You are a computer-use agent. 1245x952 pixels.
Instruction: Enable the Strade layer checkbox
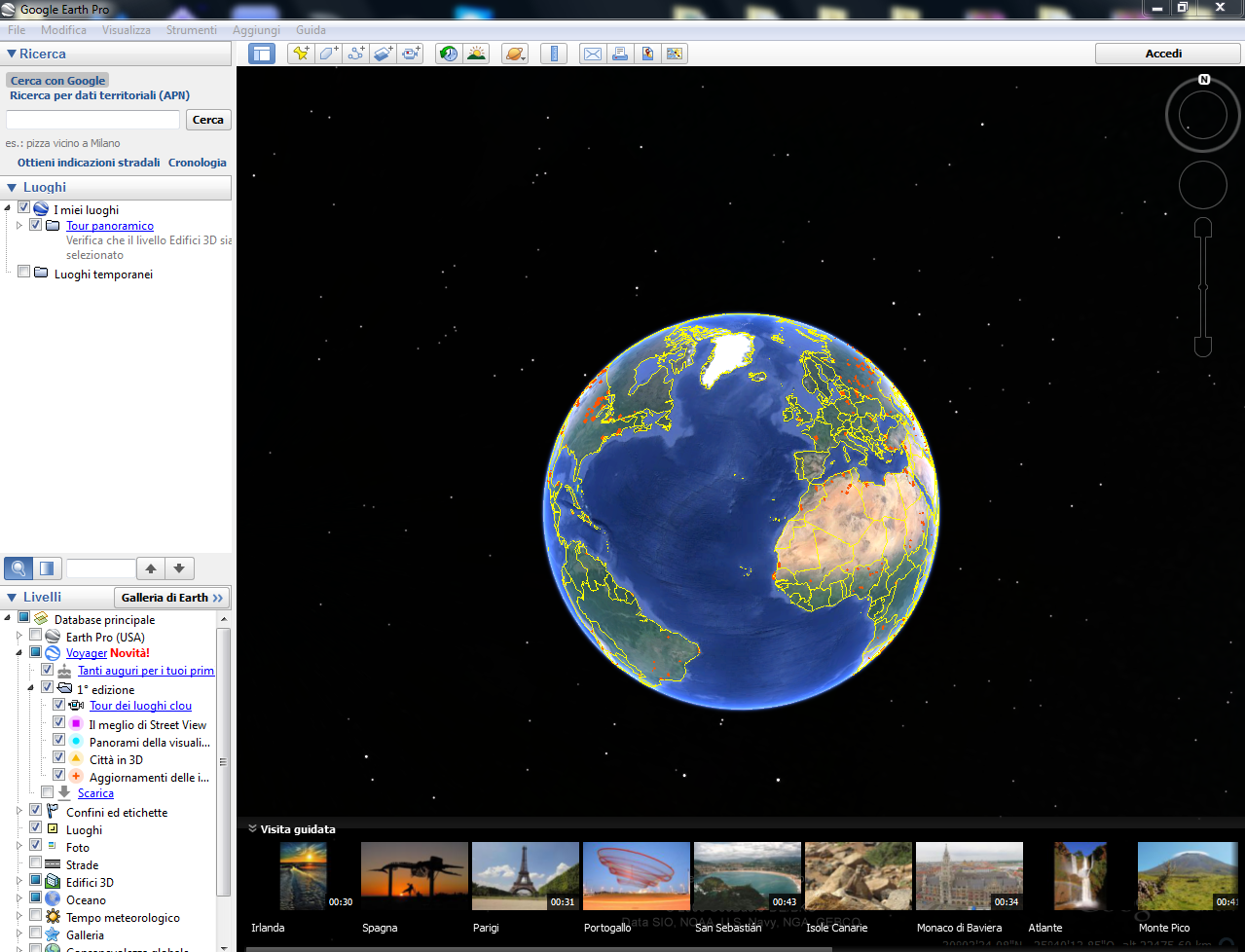click(x=36, y=863)
